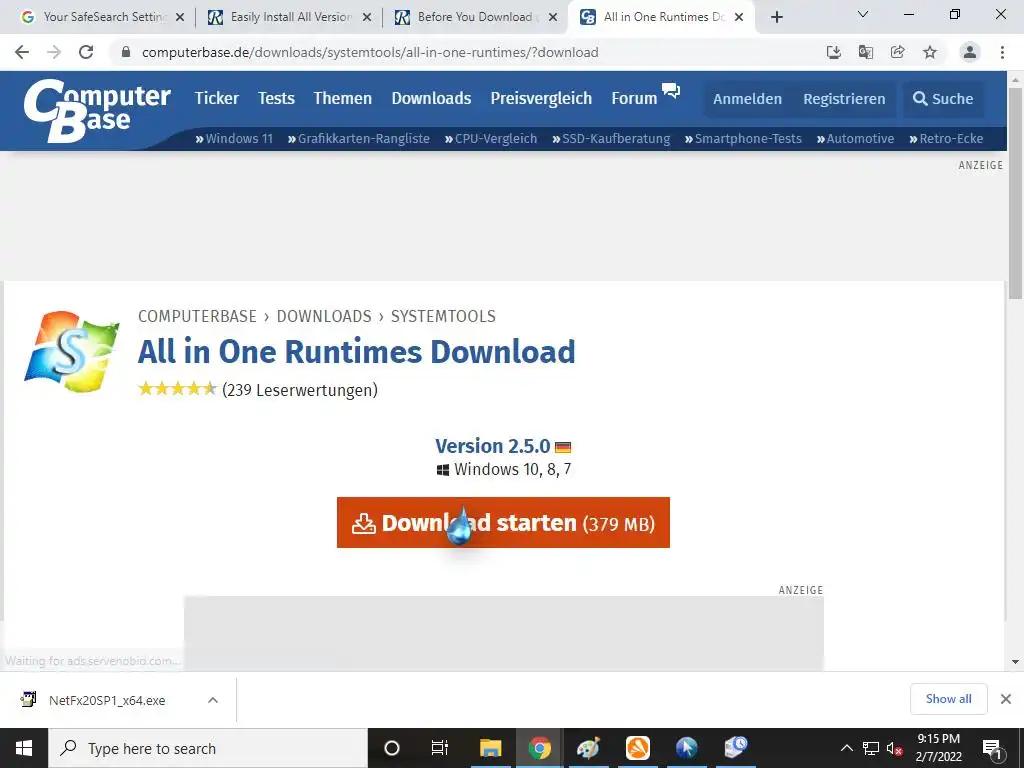Image resolution: width=1024 pixels, height=768 pixels.
Task: Click the browser forward arrow
Action: pyautogui.click(x=54, y=52)
